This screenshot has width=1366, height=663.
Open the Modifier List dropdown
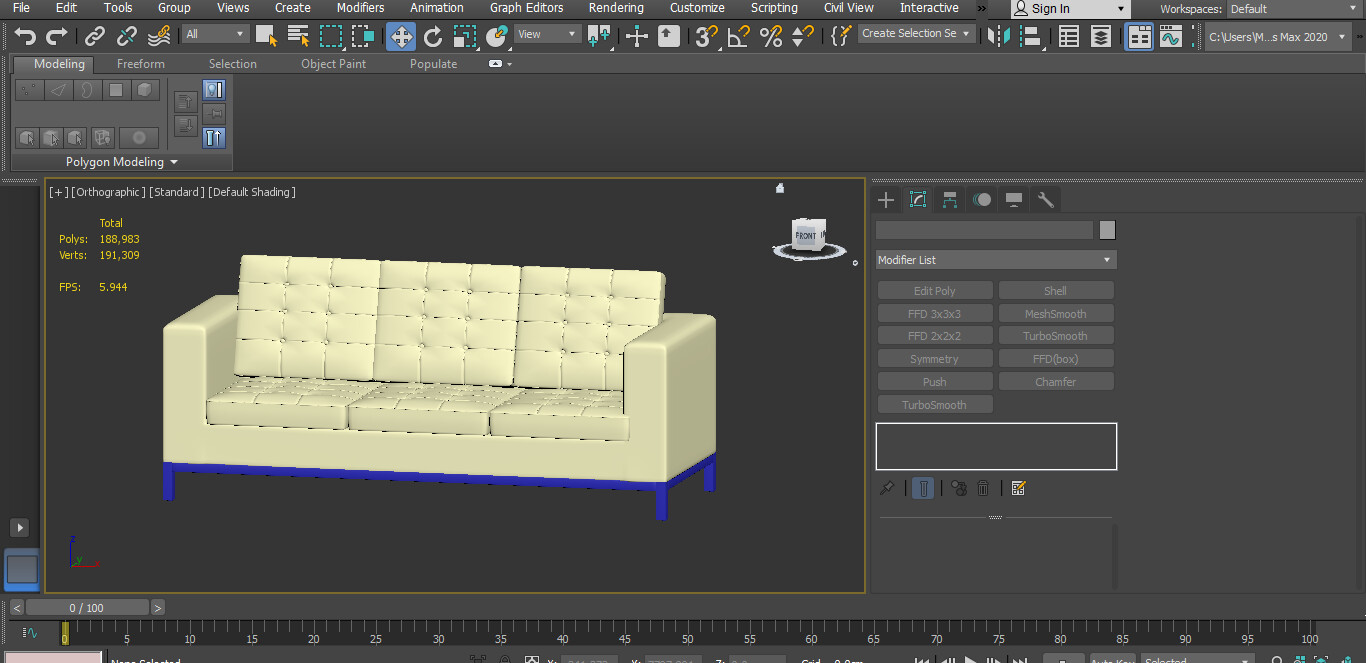(995, 260)
